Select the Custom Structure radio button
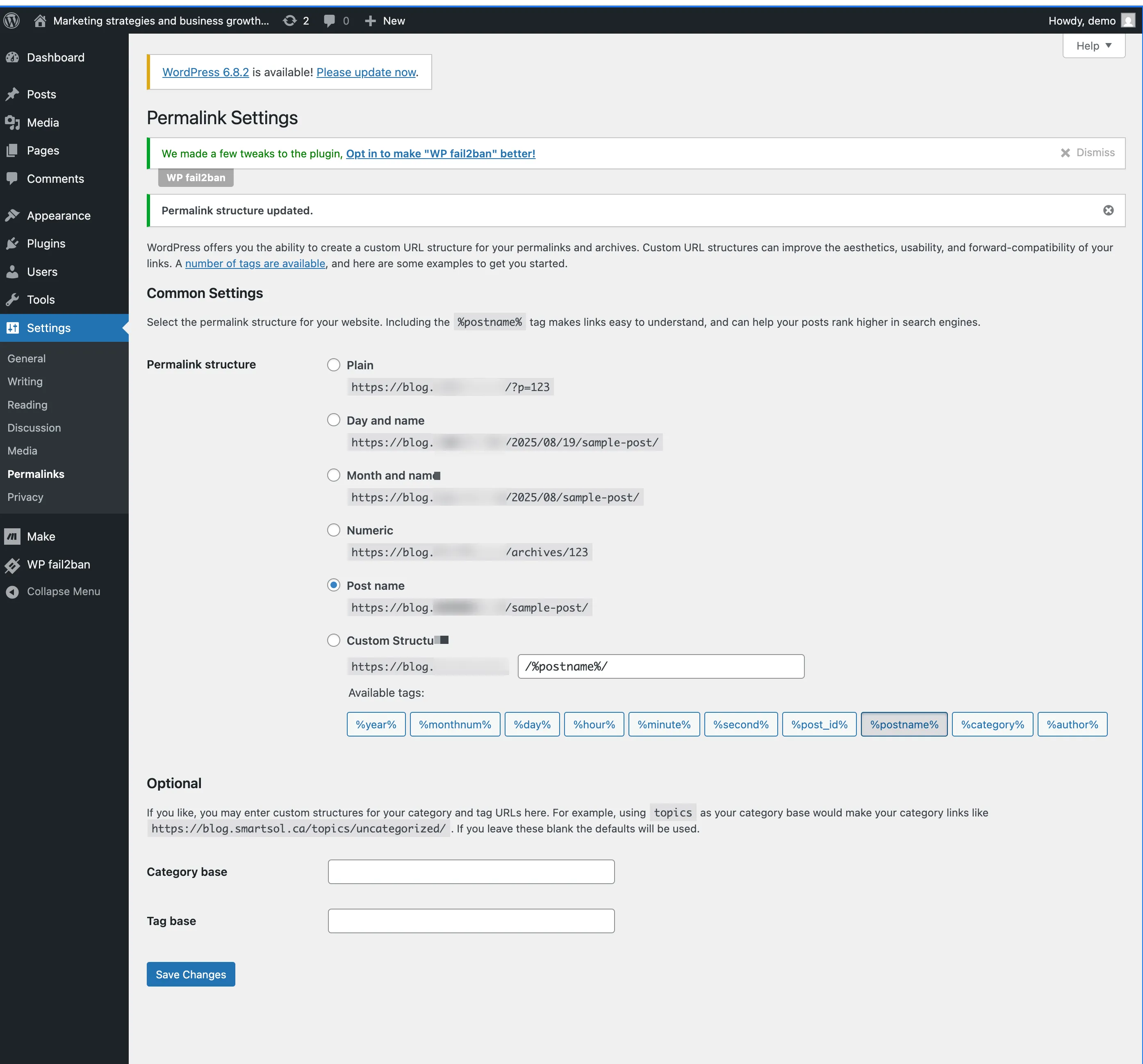 point(333,640)
